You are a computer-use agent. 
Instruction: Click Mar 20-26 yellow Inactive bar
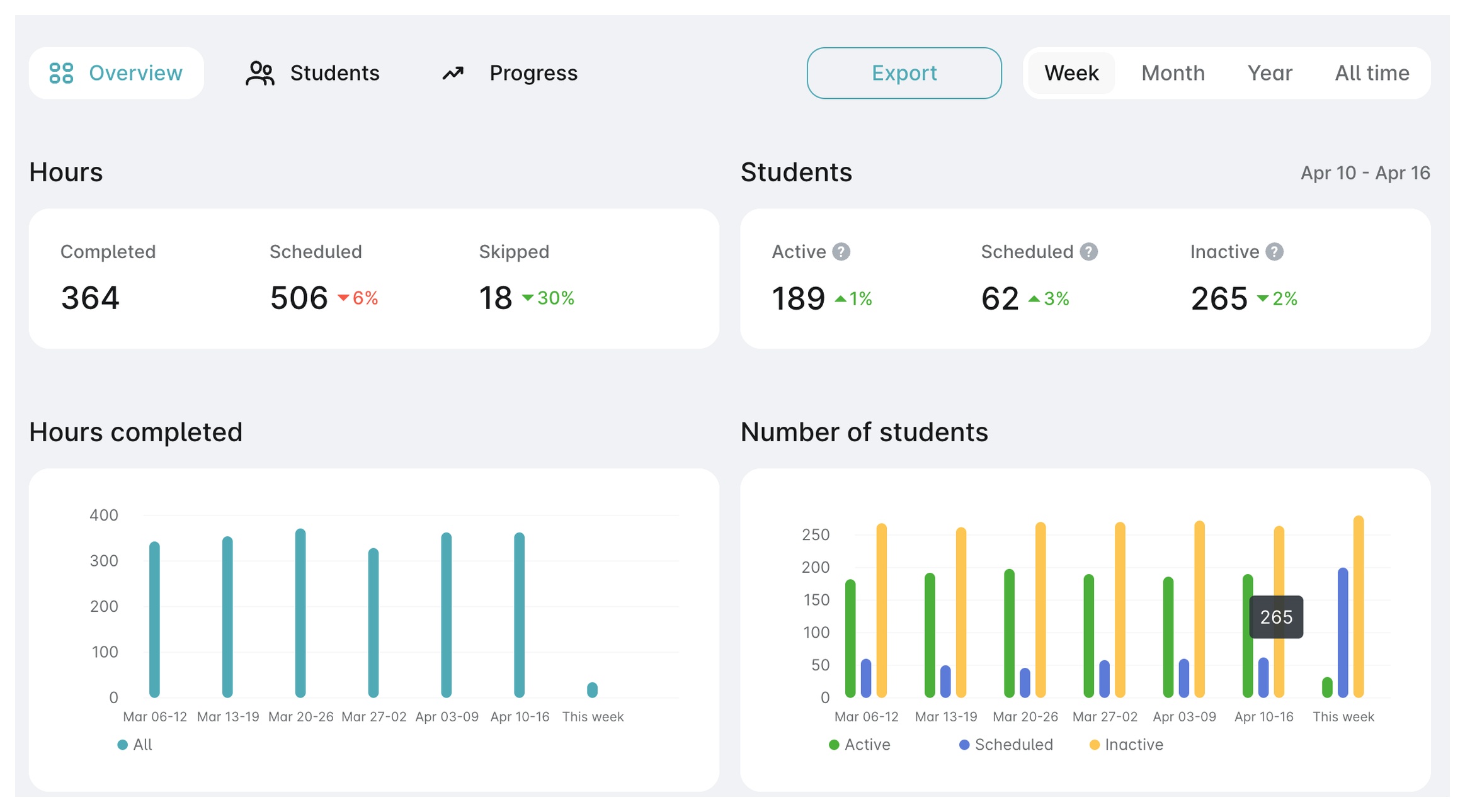click(1040, 610)
